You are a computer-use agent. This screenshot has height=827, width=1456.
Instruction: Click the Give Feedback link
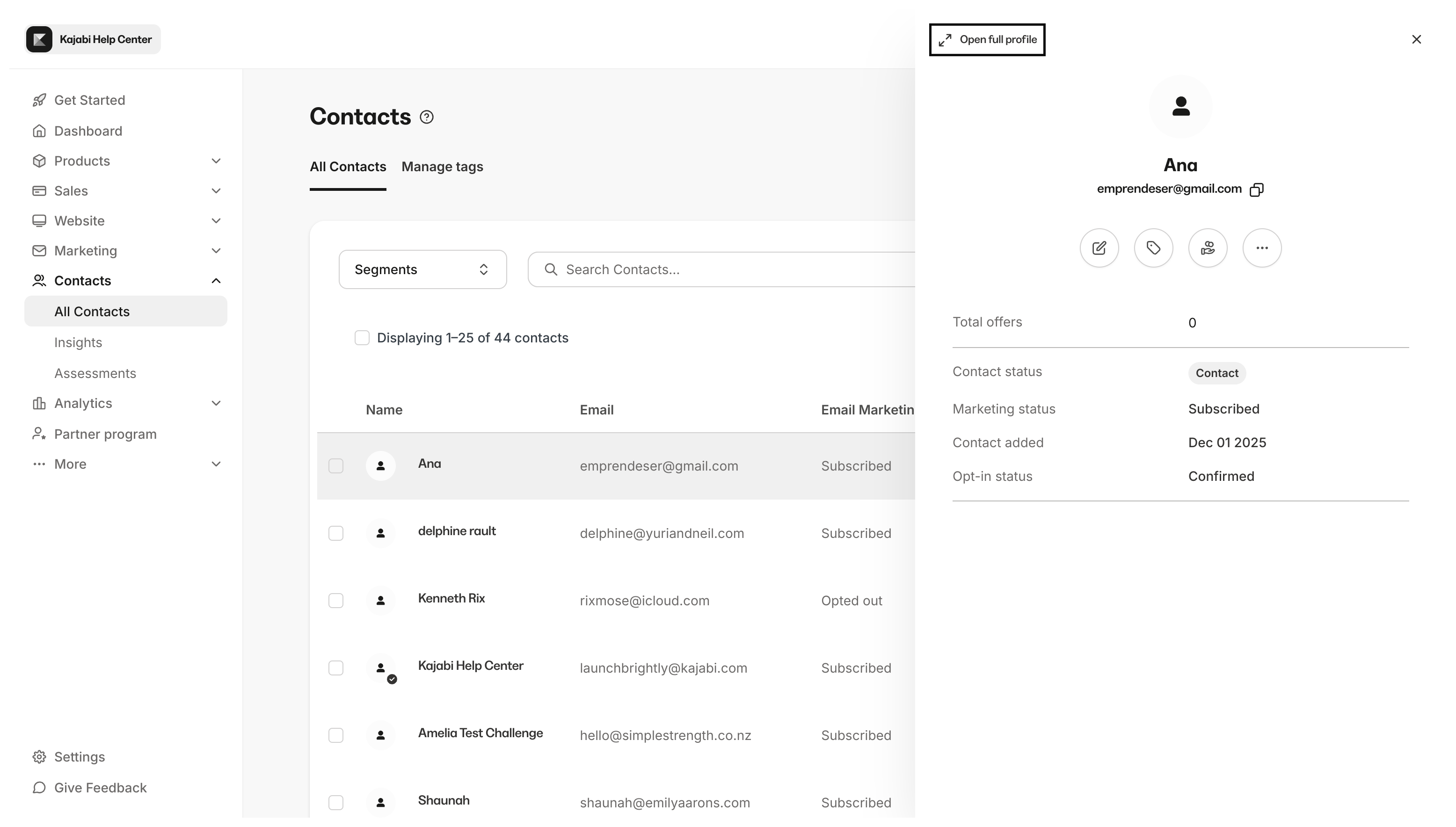[x=100, y=788]
